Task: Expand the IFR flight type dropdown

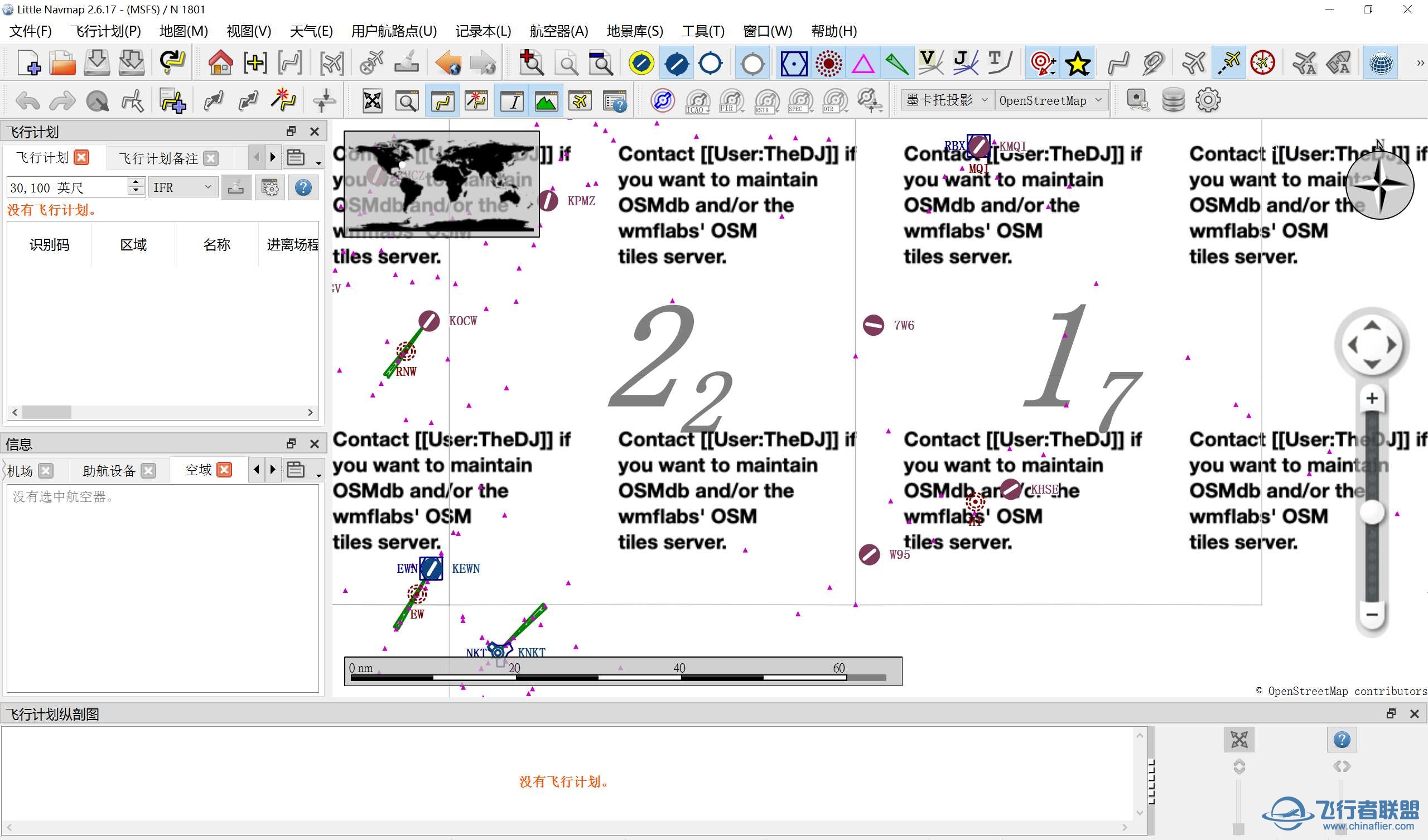Action: (182, 187)
